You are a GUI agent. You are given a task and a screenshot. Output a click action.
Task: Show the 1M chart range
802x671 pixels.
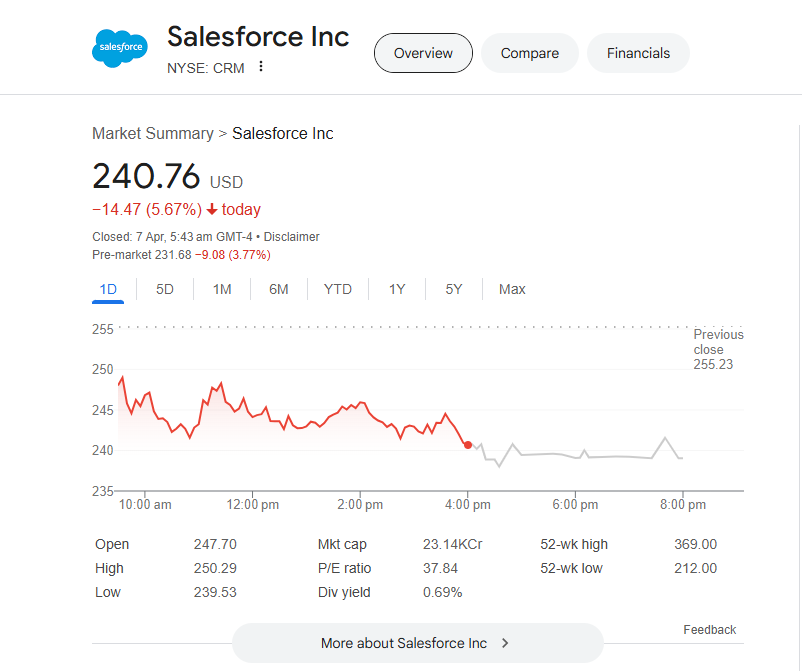pyautogui.click(x=222, y=289)
